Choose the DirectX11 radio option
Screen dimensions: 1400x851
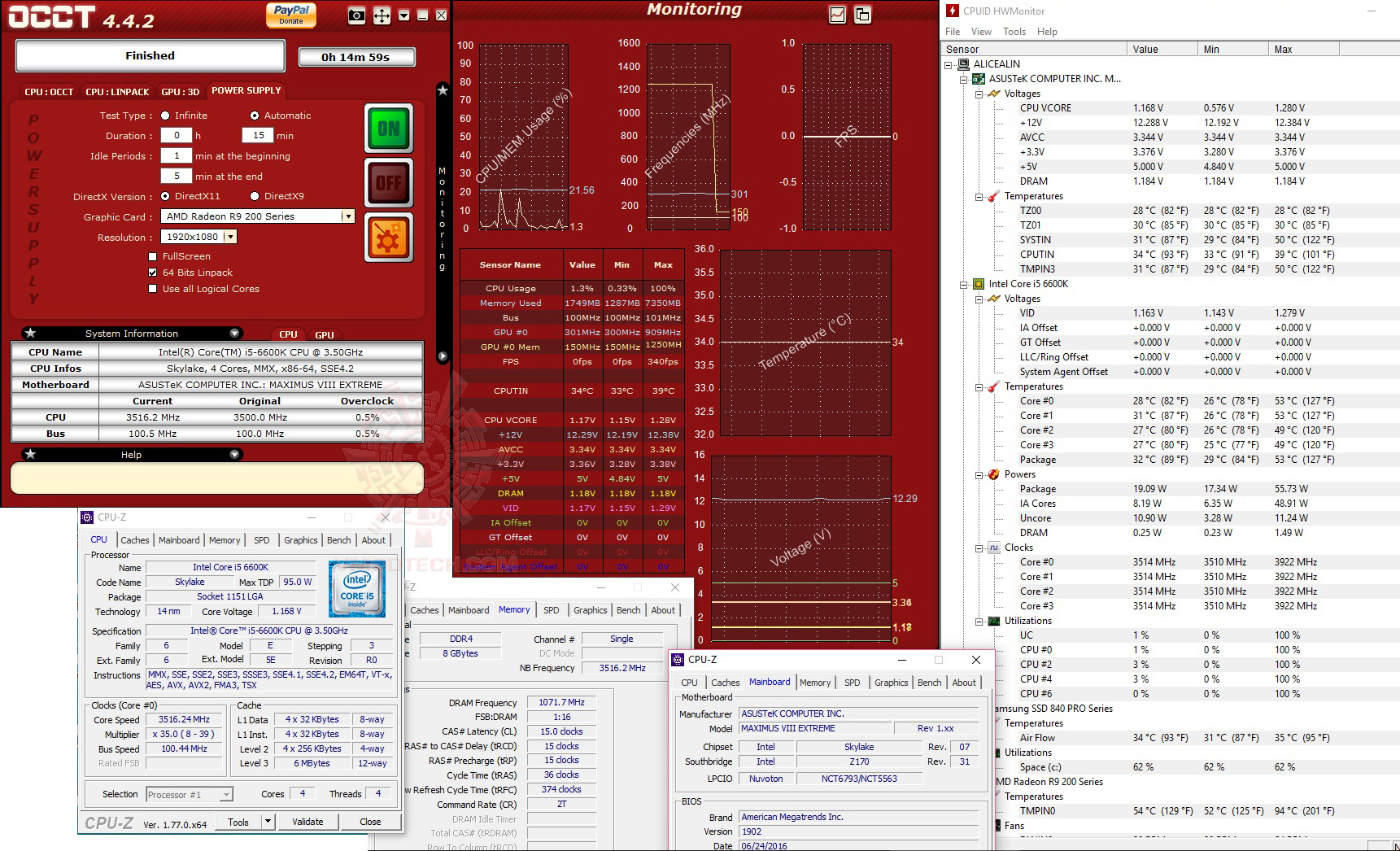165,196
